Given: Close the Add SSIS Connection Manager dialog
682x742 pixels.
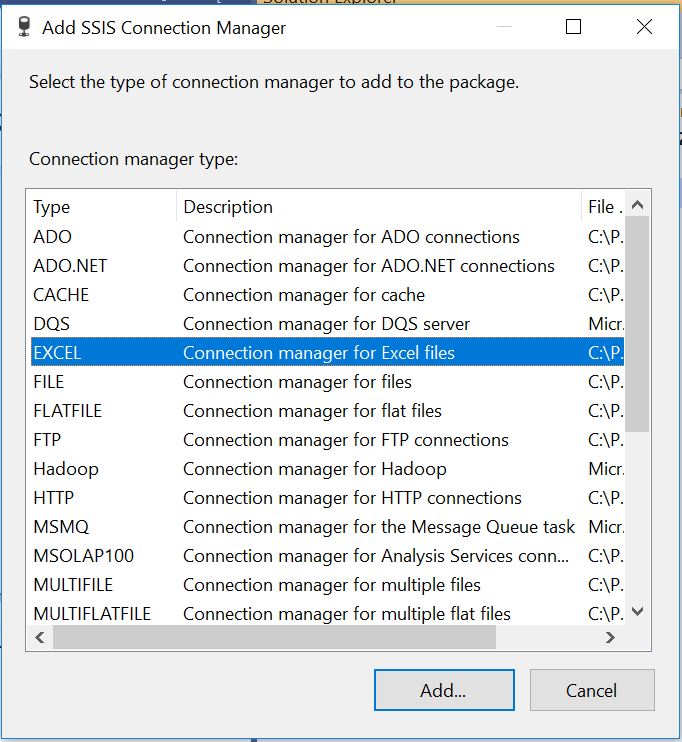Looking at the screenshot, I should 644,26.
